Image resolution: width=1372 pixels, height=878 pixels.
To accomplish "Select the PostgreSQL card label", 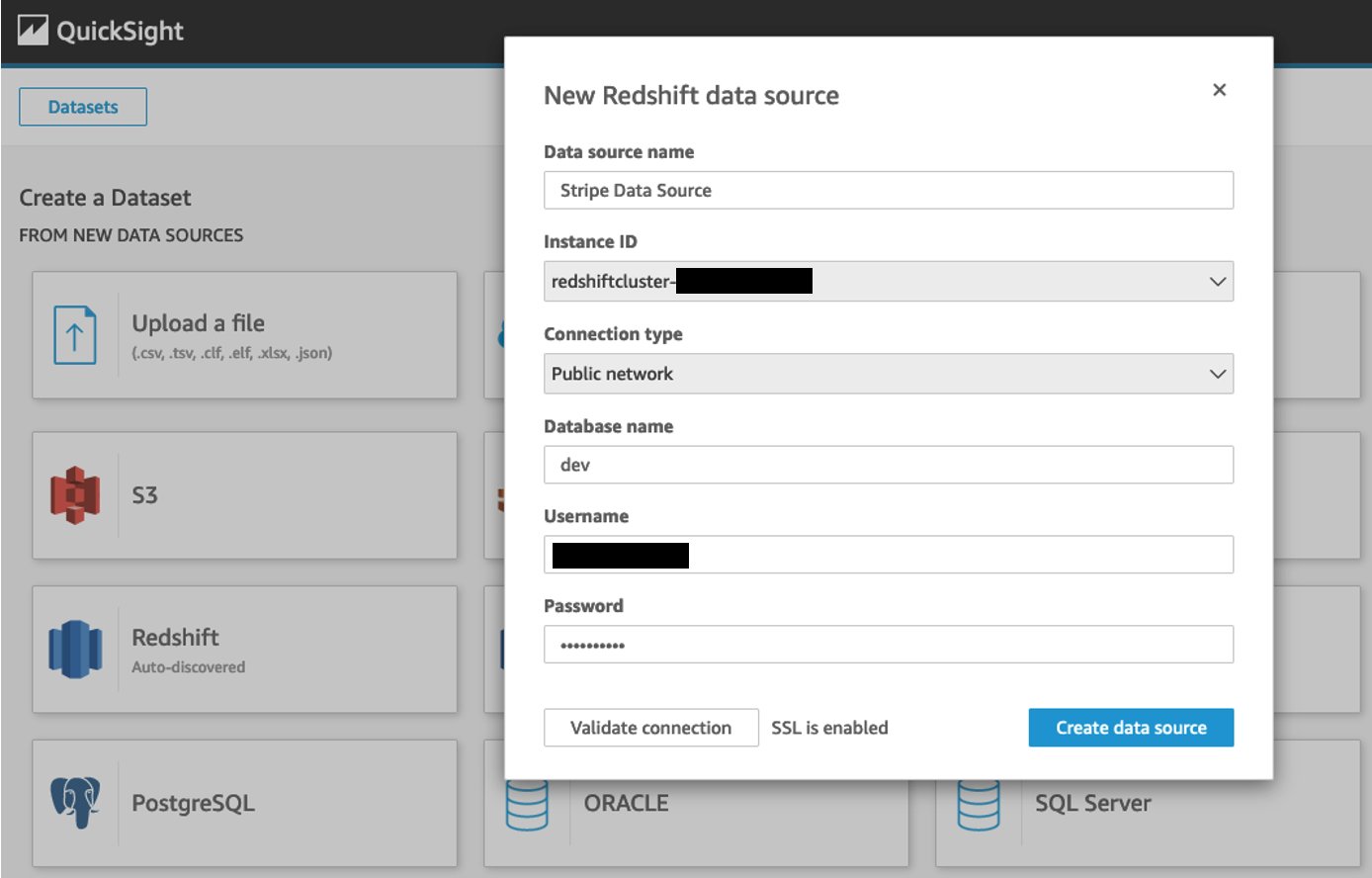I will 193,803.
